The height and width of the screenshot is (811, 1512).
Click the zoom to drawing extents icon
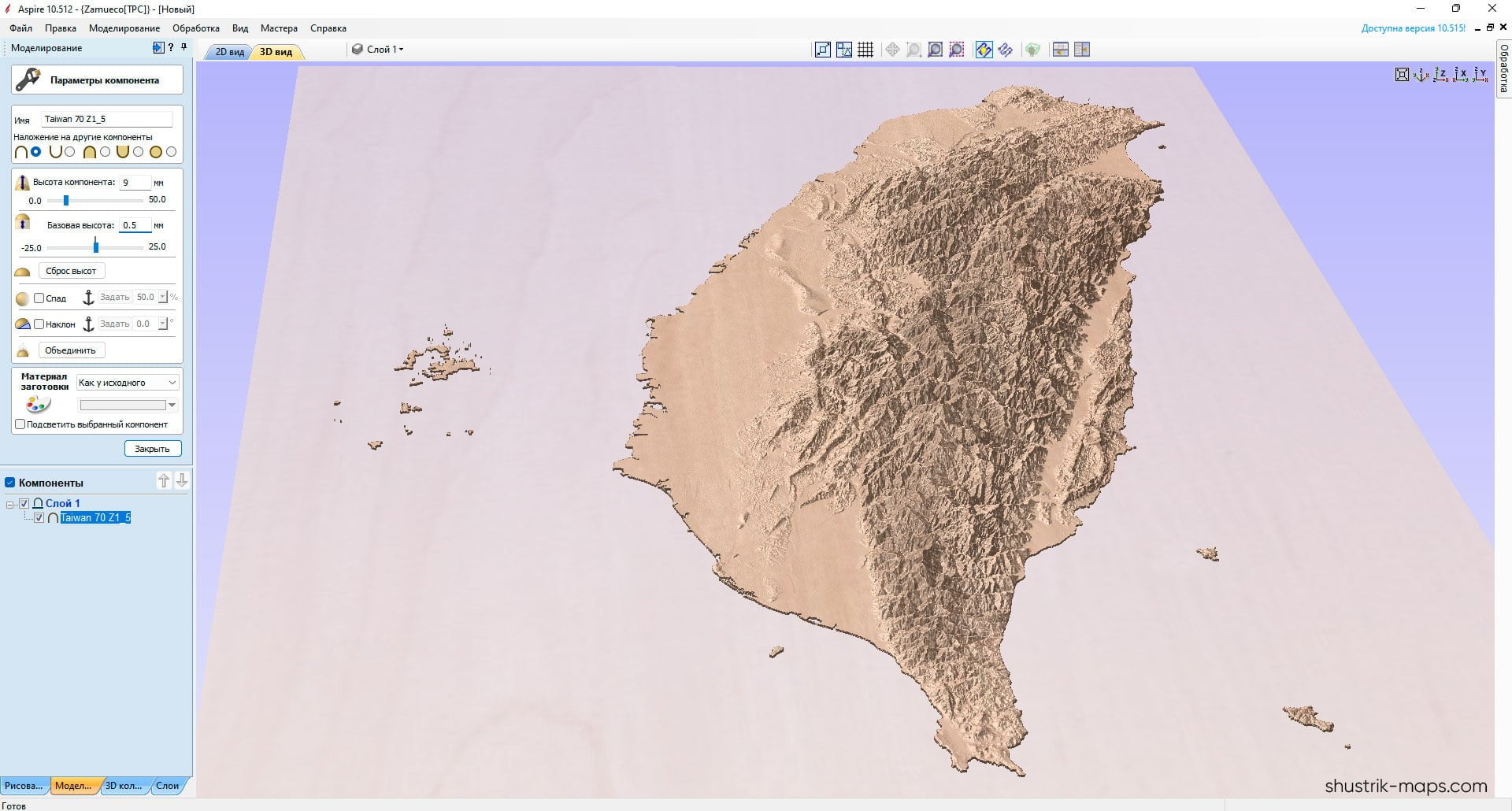click(x=823, y=50)
